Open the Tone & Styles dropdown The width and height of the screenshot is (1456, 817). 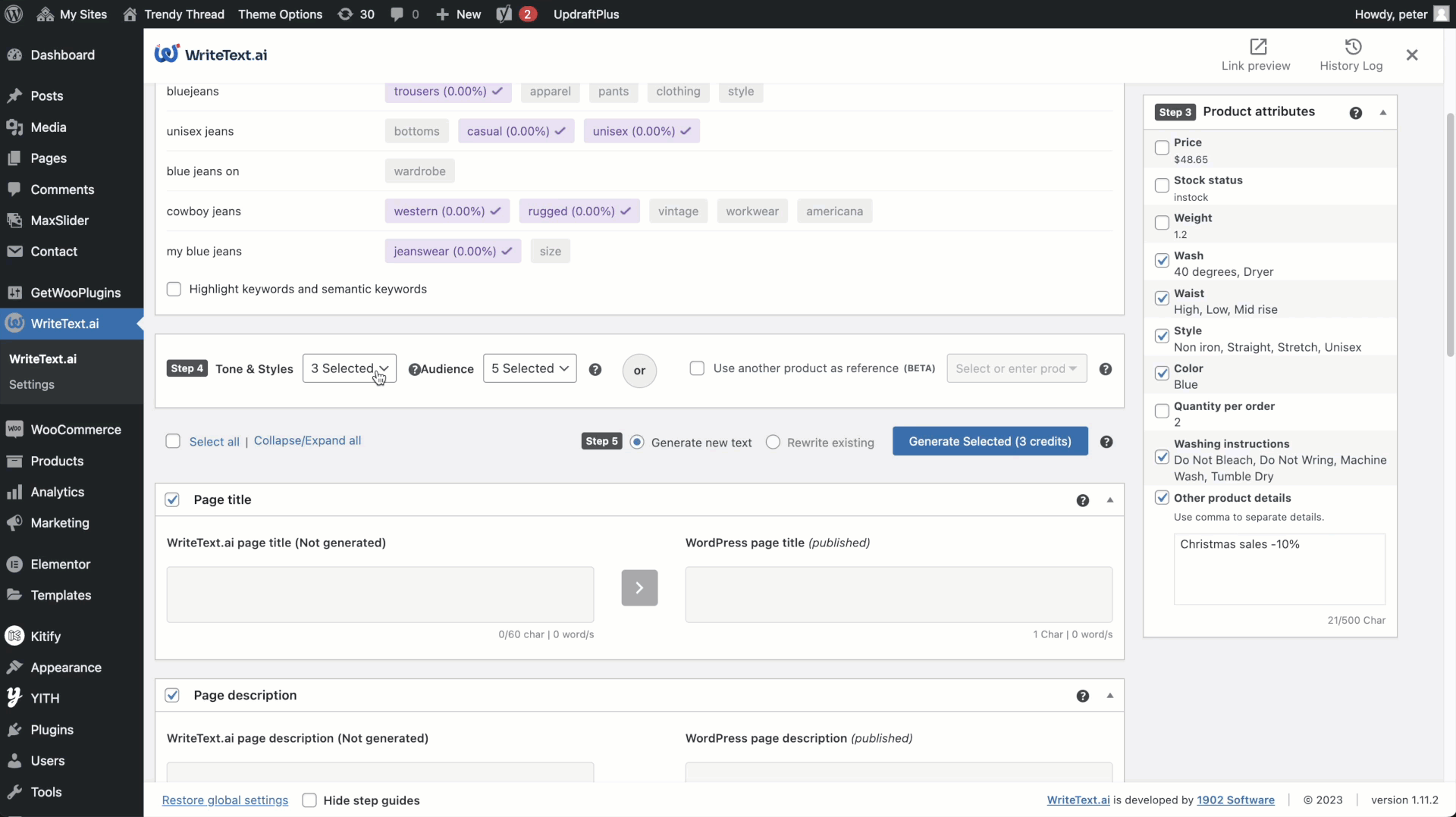click(349, 368)
